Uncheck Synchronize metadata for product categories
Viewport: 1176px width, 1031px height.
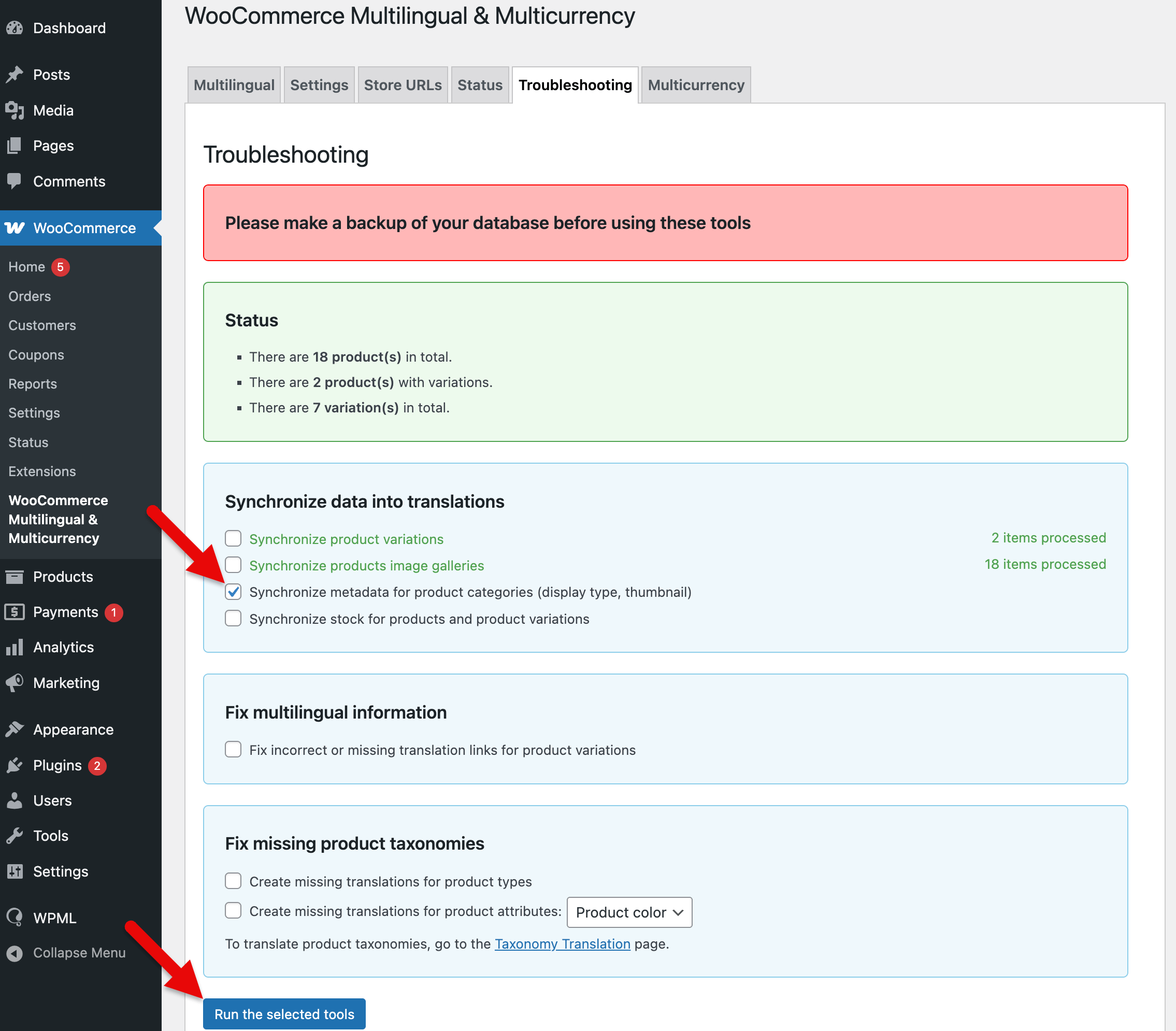click(x=233, y=592)
